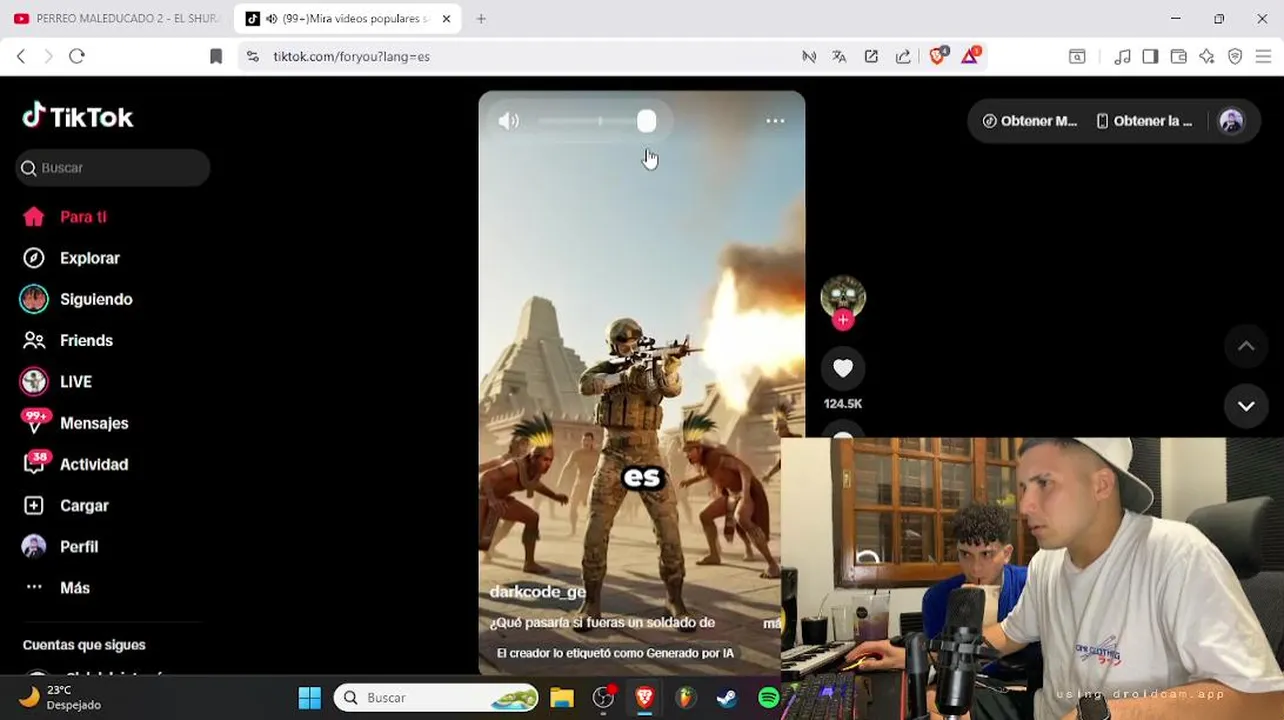
Task: Like the video with heart icon
Action: click(x=843, y=368)
